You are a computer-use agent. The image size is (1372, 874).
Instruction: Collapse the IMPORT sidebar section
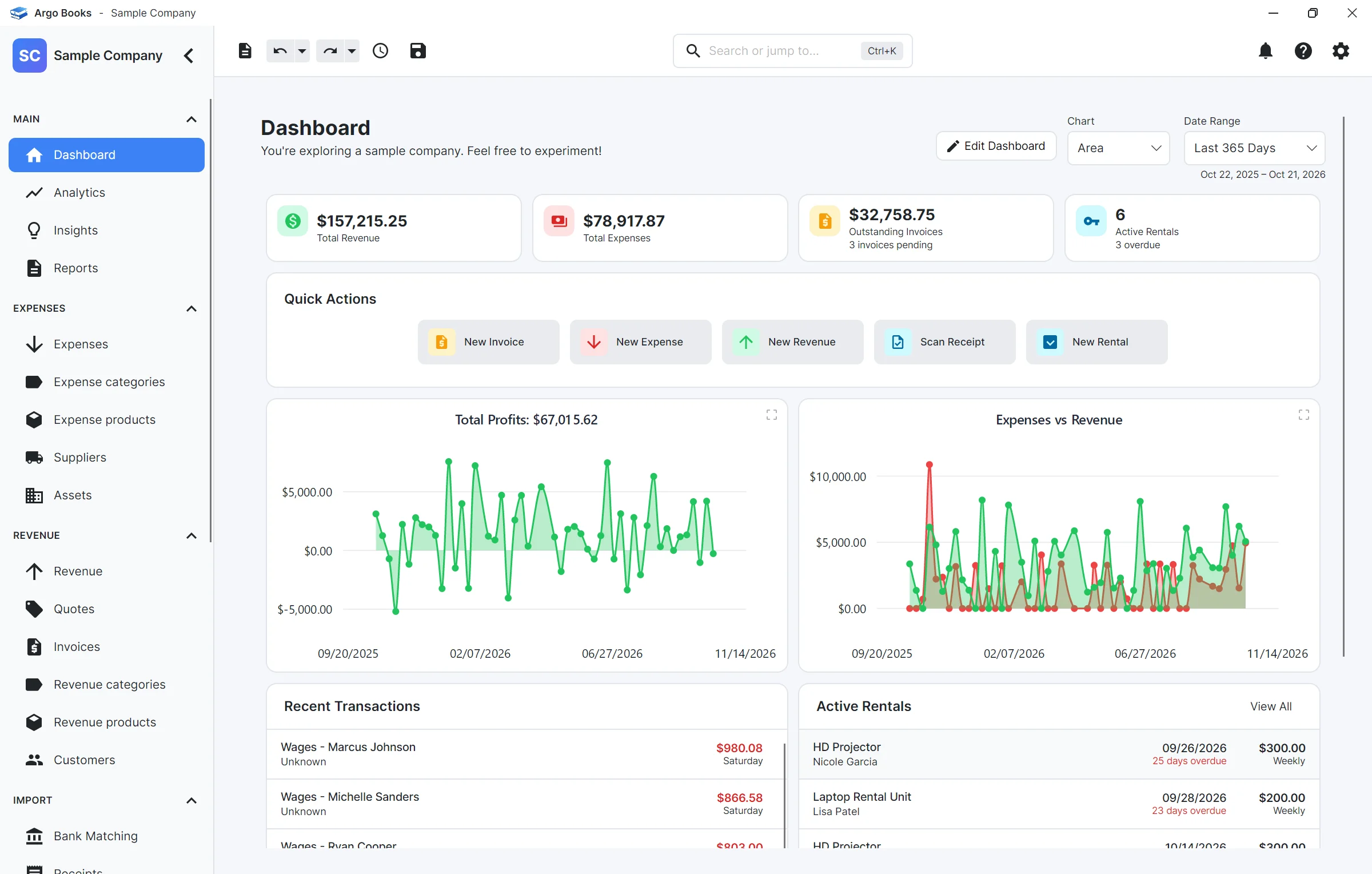[x=192, y=801]
